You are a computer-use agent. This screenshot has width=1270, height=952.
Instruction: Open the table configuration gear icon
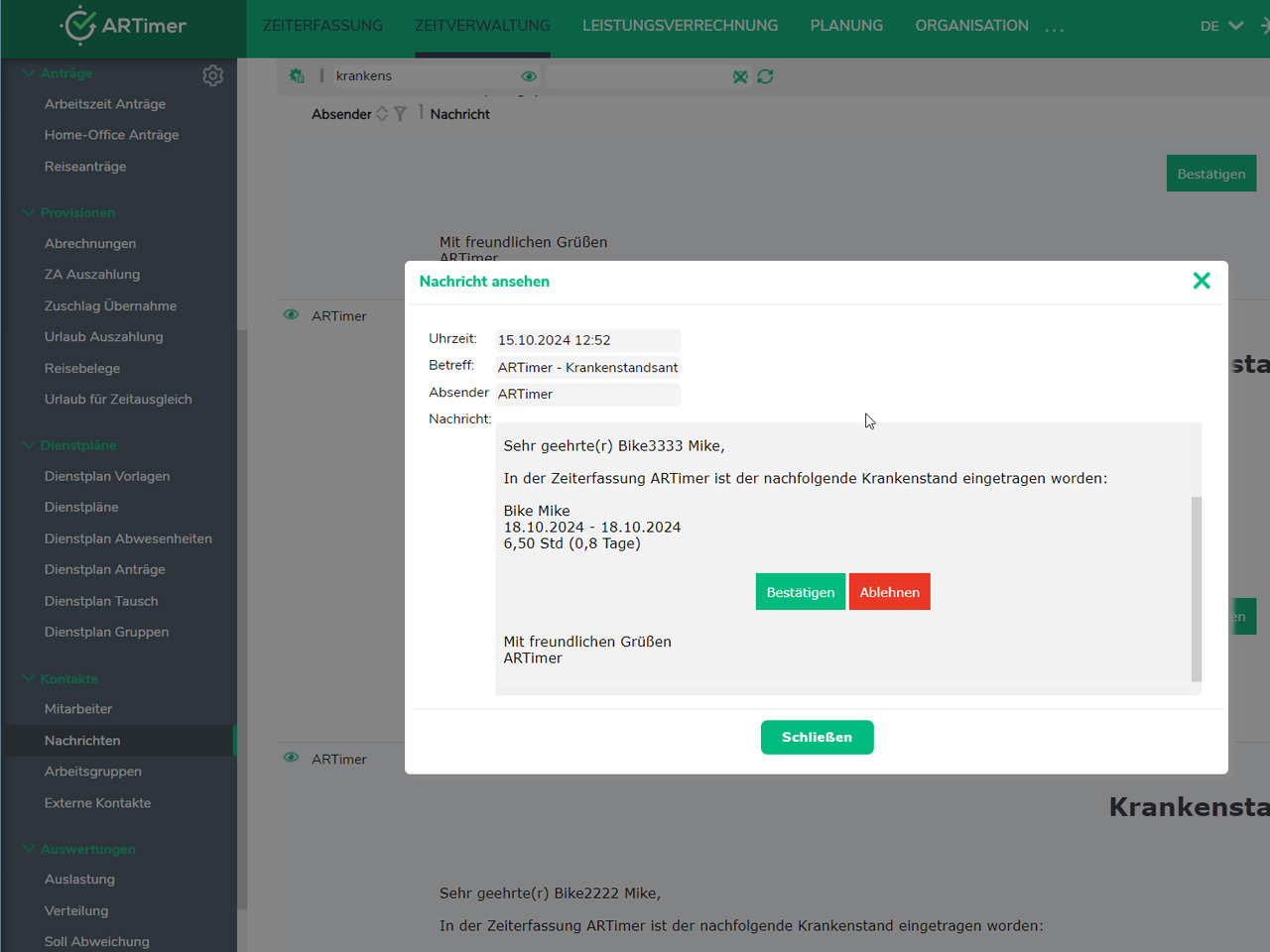[x=297, y=75]
